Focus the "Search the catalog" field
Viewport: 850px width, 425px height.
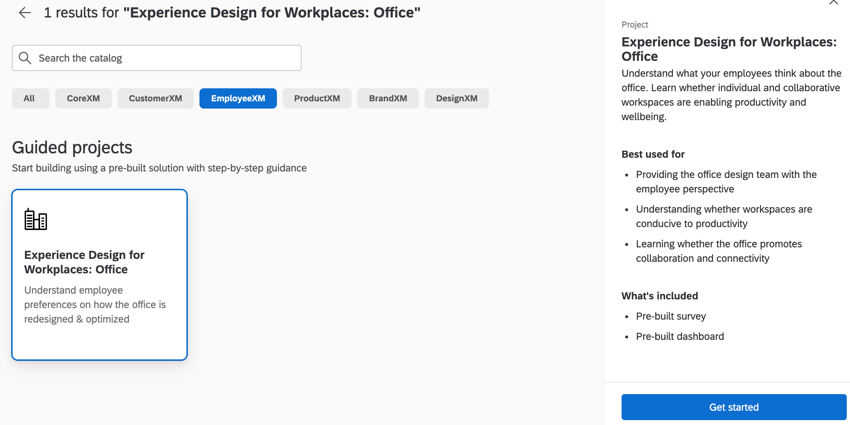[x=165, y=58]
